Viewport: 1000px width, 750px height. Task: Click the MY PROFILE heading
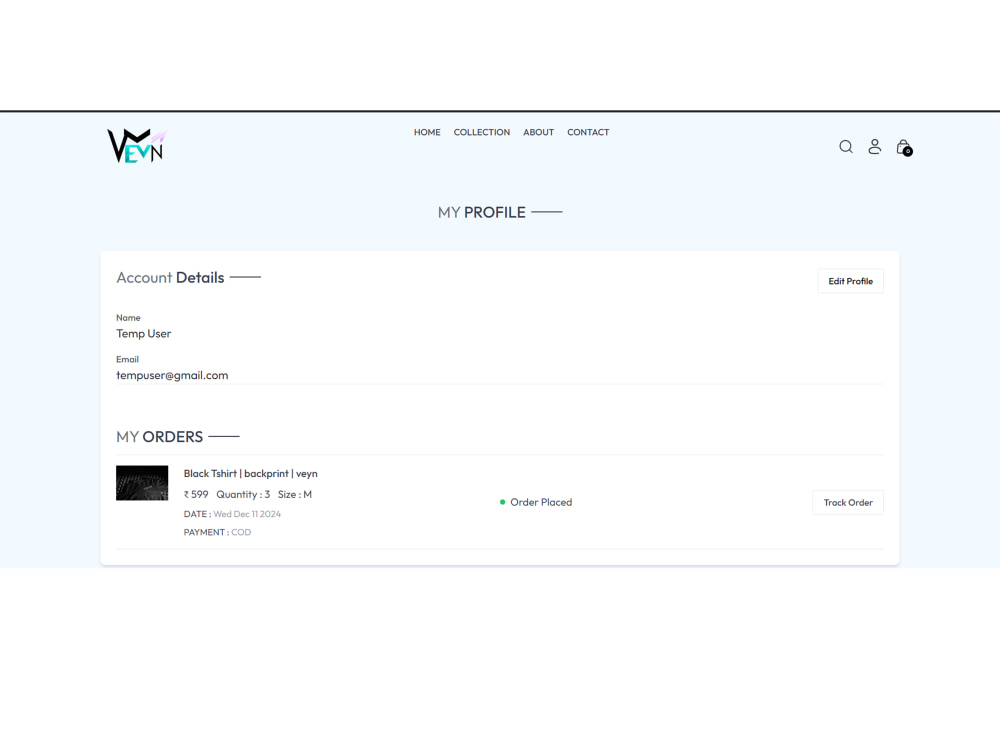tap(482, 212)
